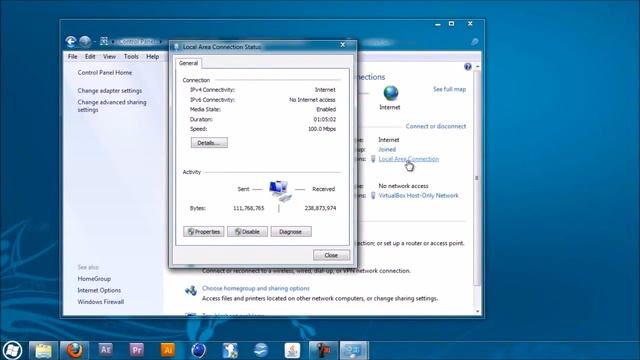This screenshot has width=640, height=360.
Task: Open the Windows Start menu
Action: pyautogui.click(x=12, y=351)
